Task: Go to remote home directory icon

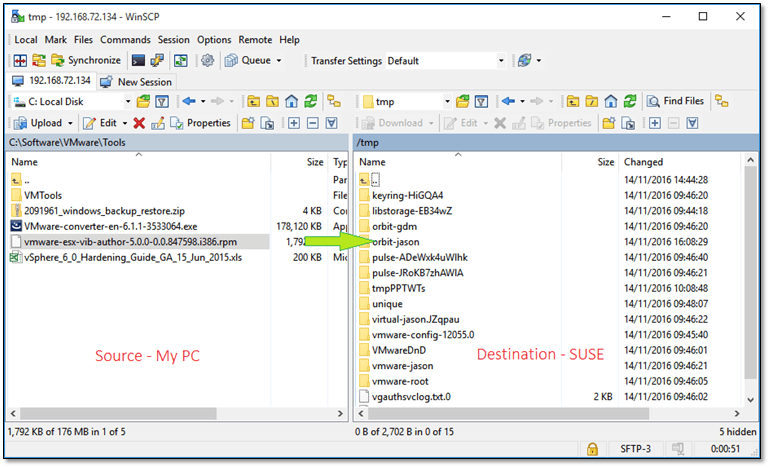Action: pyautogui.click(x=611, y=102)
